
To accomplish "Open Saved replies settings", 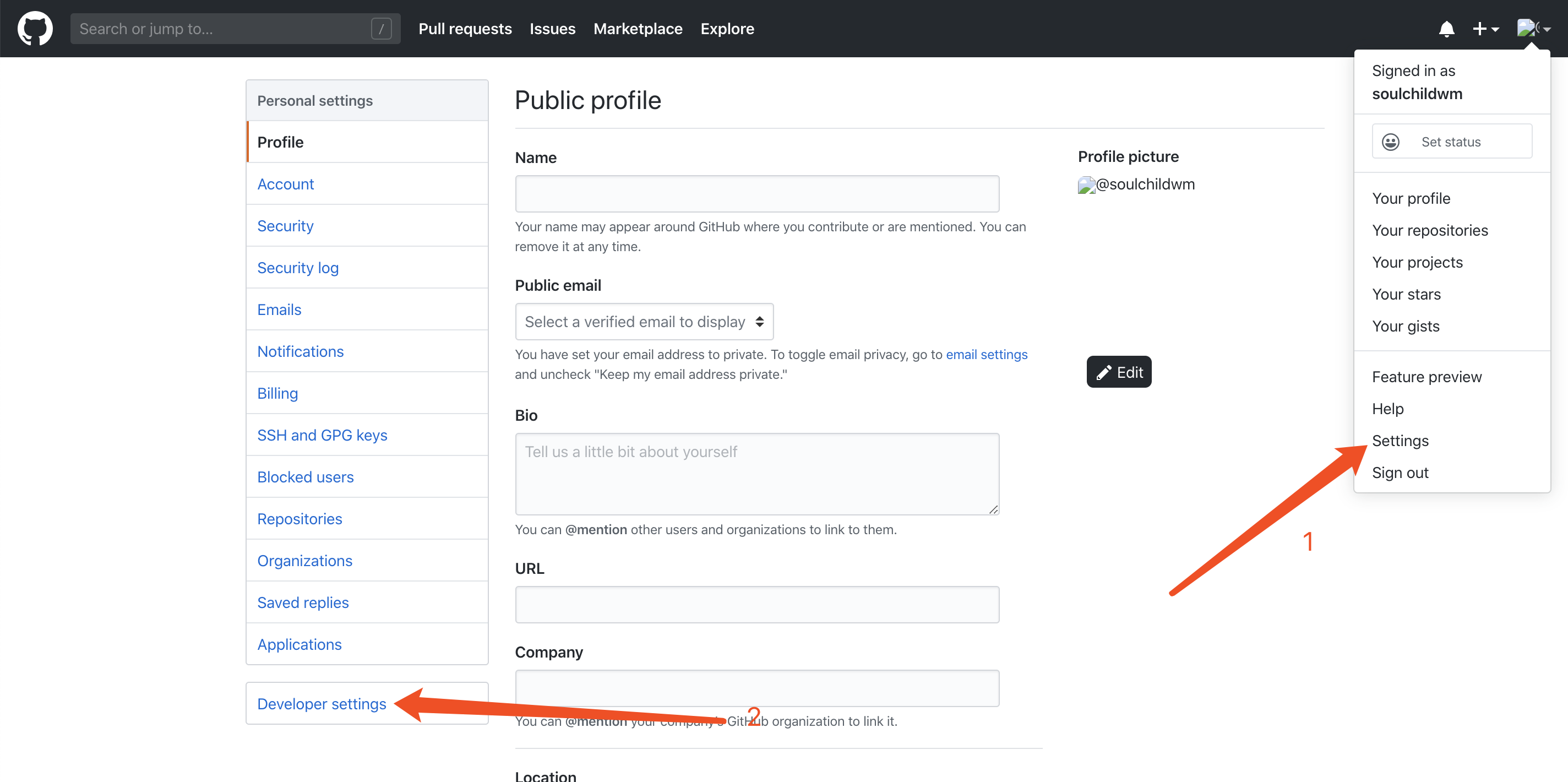I will click(367, 602).
